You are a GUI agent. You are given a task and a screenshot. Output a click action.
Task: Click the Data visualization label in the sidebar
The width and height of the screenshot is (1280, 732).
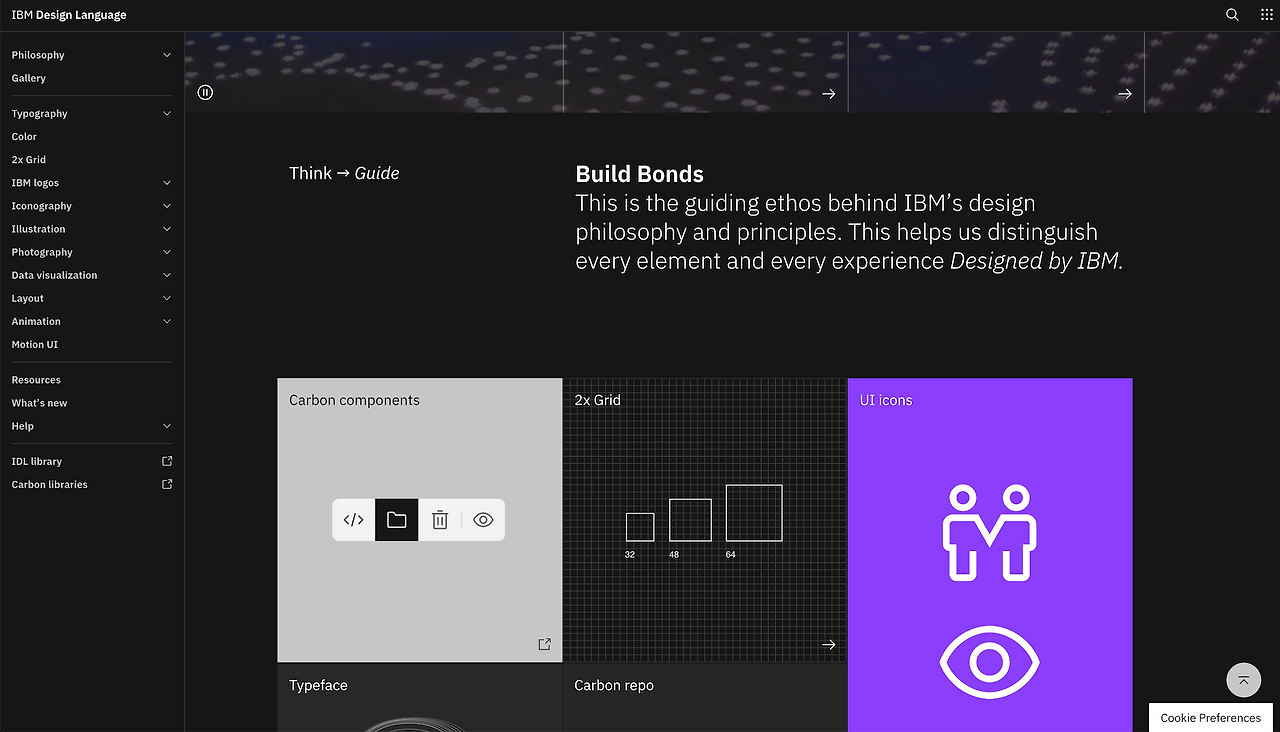54,275
